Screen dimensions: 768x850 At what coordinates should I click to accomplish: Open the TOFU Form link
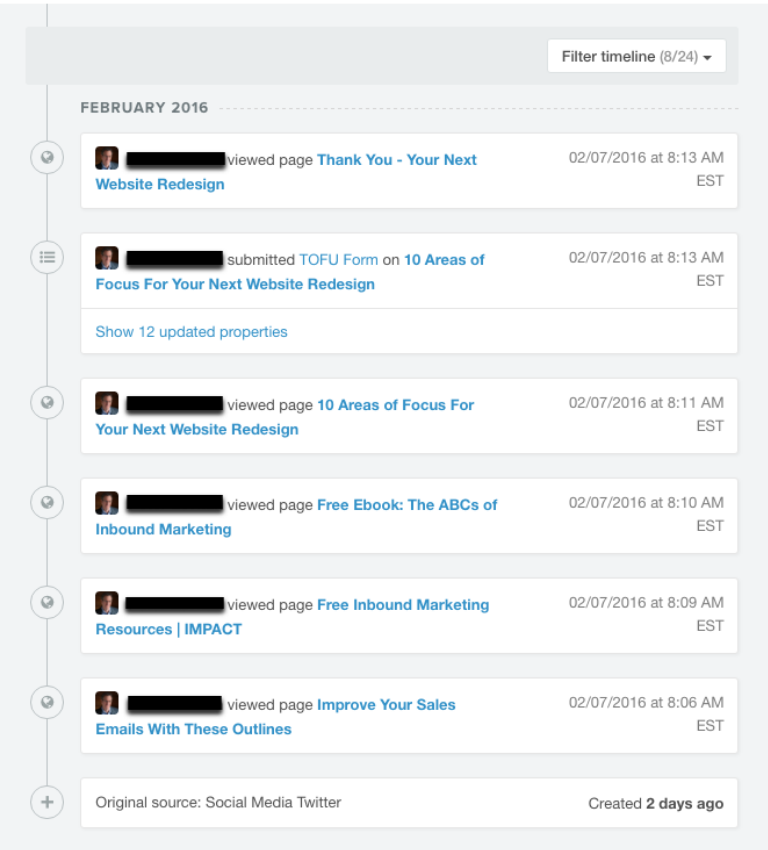(338, 260)
